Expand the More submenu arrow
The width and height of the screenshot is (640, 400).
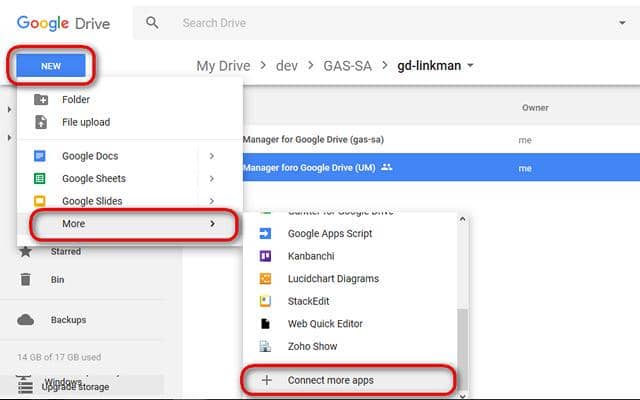click(212, 224)
